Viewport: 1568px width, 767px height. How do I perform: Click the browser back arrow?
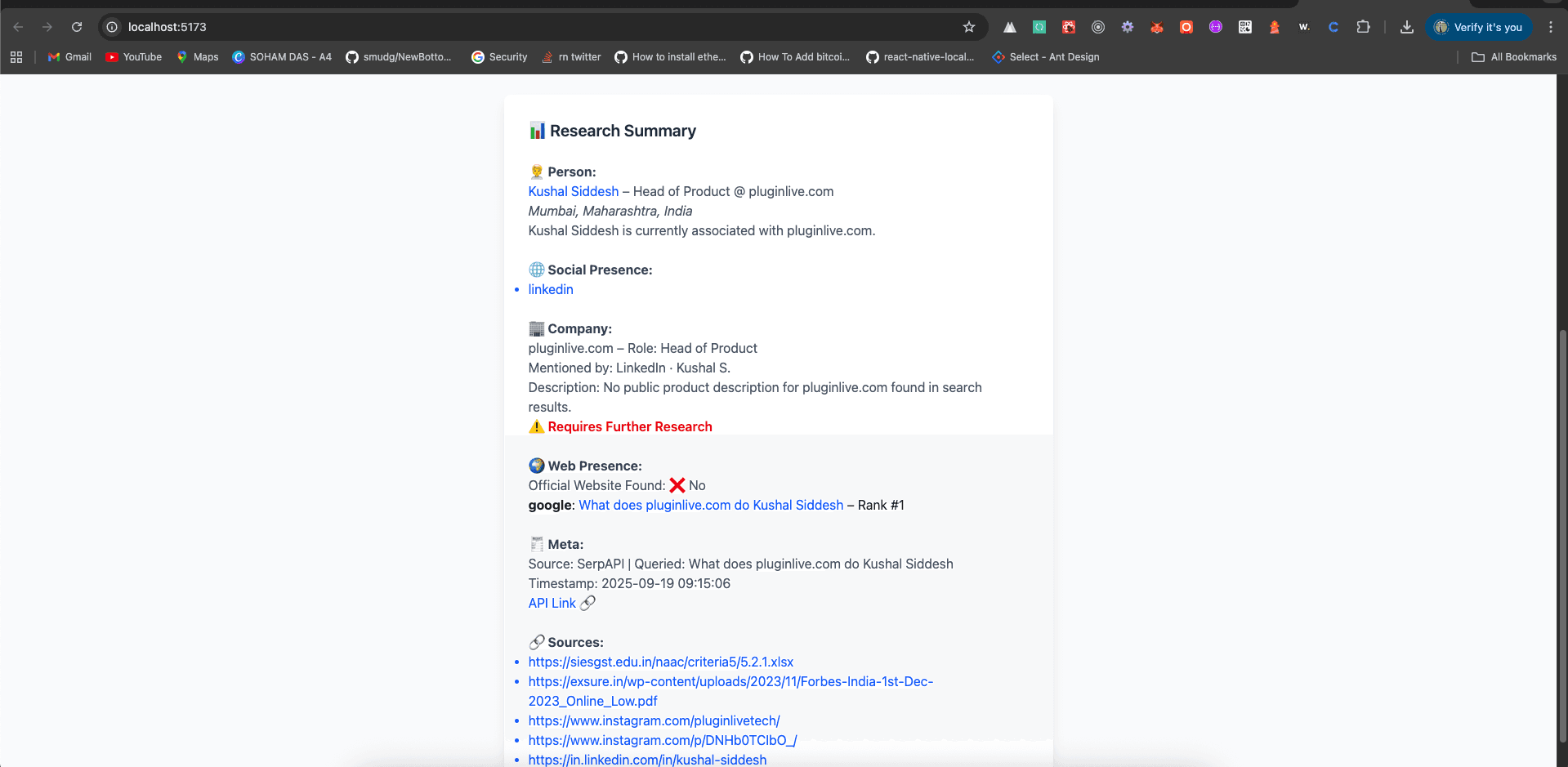point(18,27)
